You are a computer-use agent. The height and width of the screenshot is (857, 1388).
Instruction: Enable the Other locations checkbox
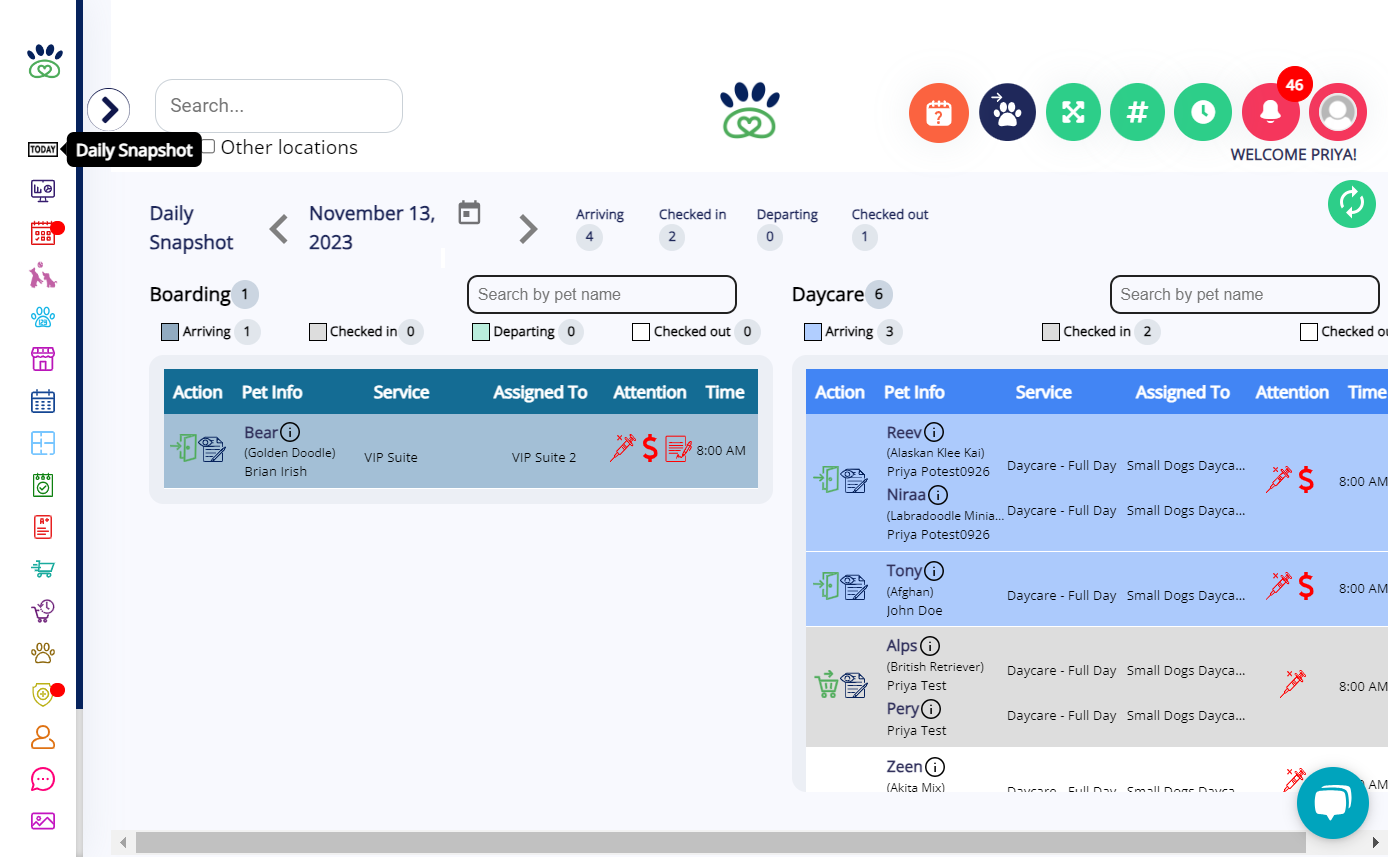point(207,147)
